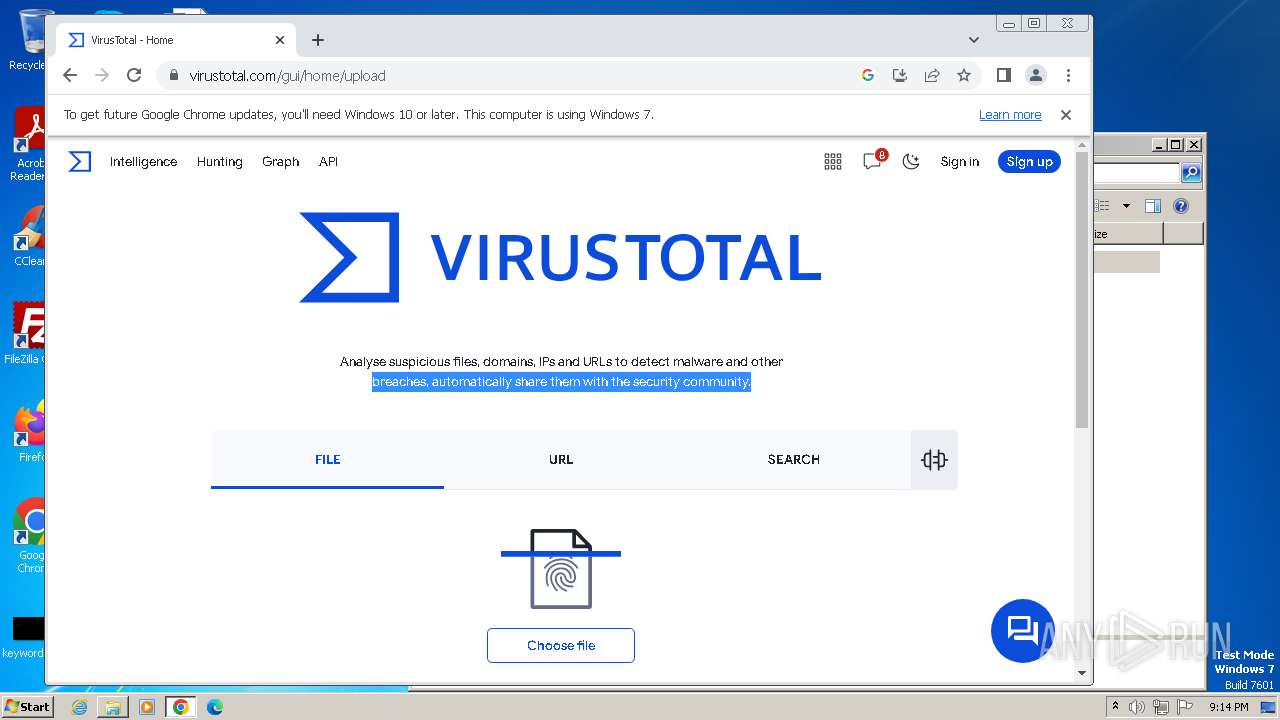Click the monitor/API icon beside SEARCH tab
The image size is (1280, 720).
point(934,459)
